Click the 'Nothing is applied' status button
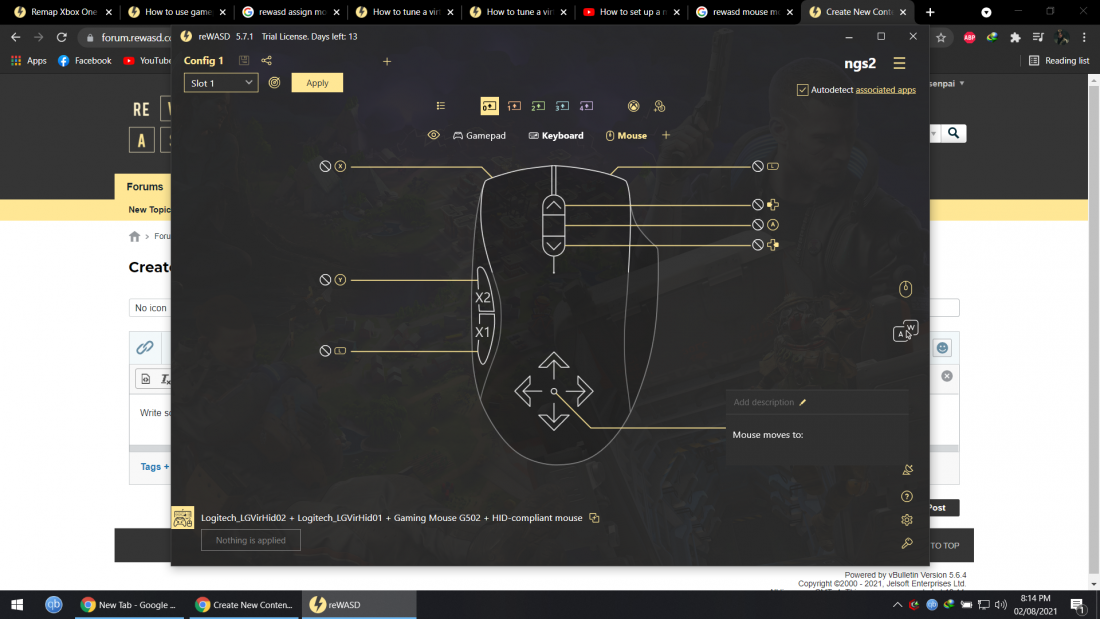1100x619 pixels. click(250, 540)
